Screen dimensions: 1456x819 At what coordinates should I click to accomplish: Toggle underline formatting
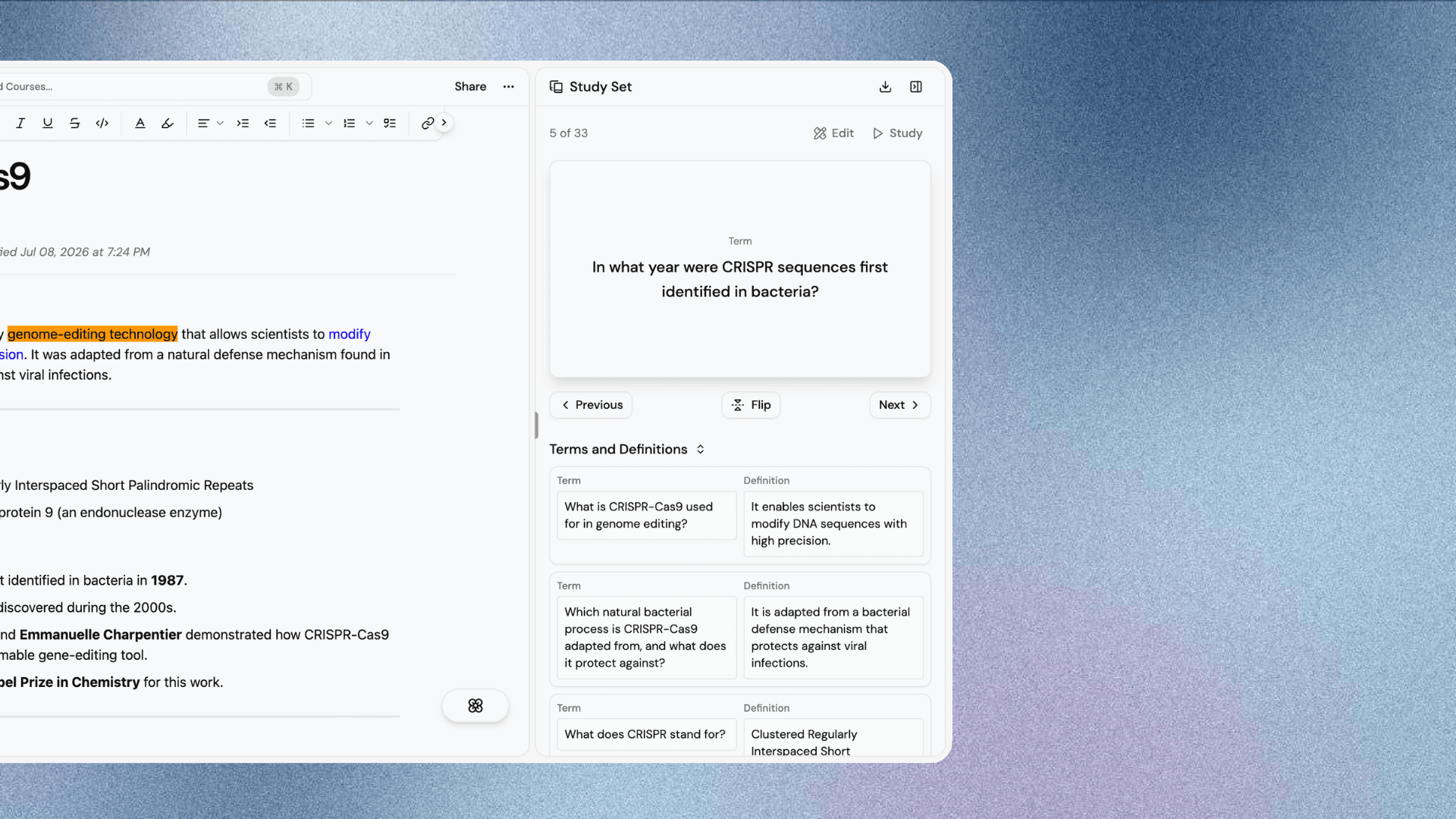click(48, 123)
